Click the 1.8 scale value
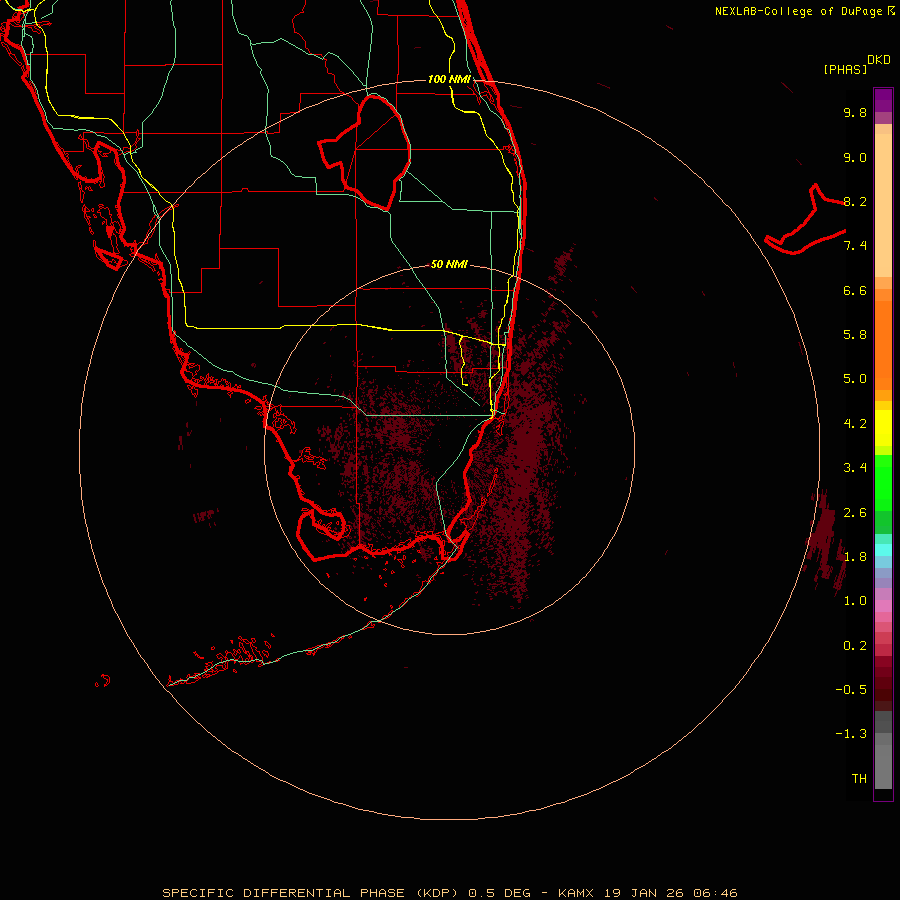900x900 pixels. tap(855, 557)
